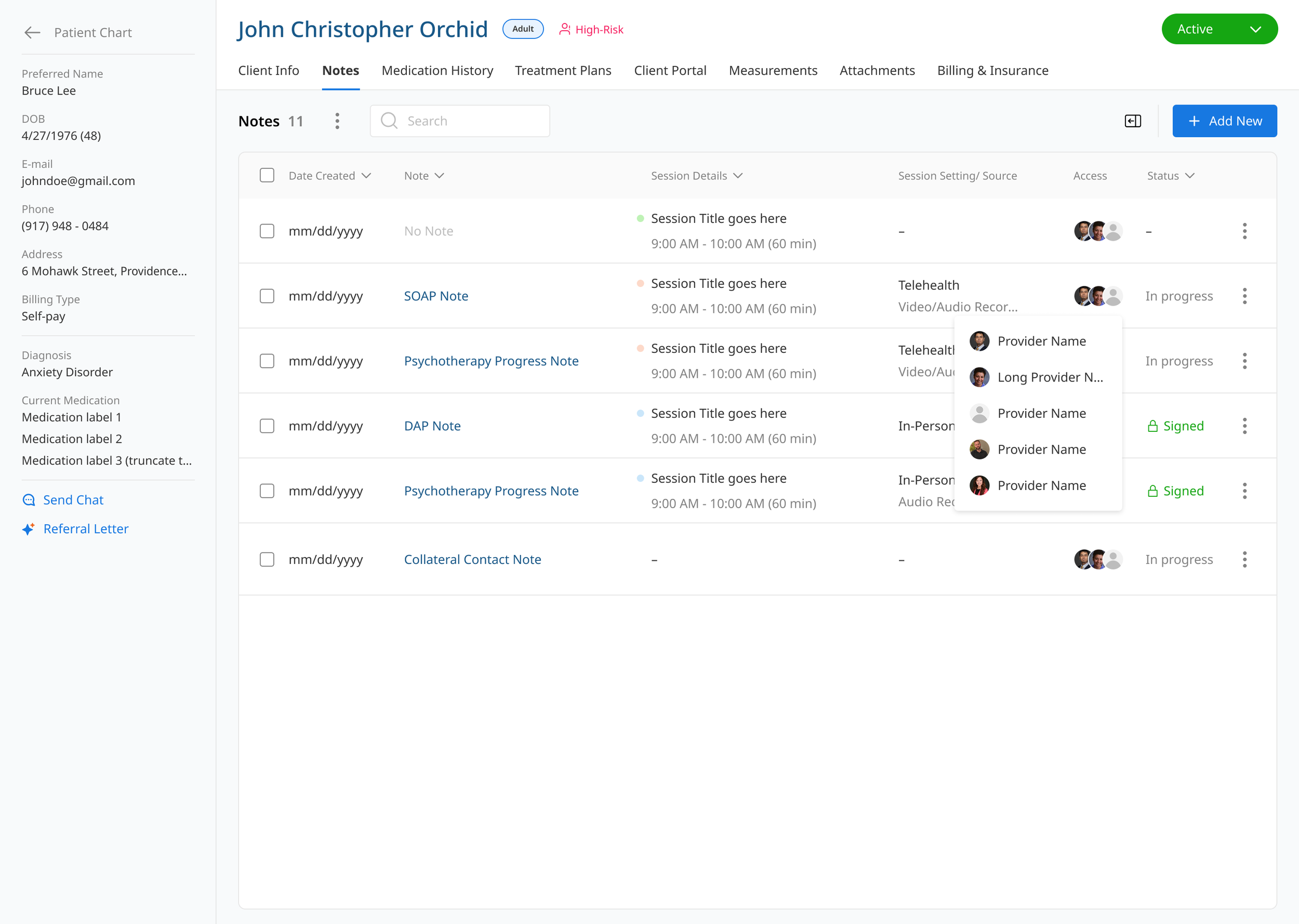The image size is (1299, 924).
Task: Click access avatars on the No Note row
Action: [x=1098, y=231]
